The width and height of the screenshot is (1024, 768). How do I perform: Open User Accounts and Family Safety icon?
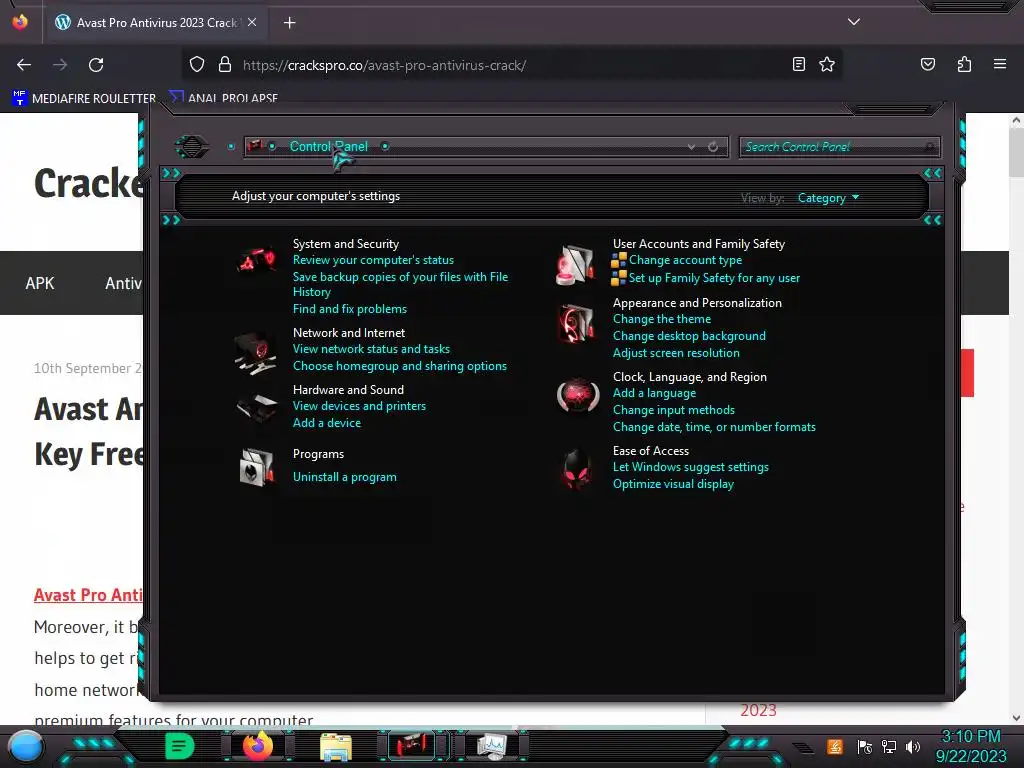[575, 264]
